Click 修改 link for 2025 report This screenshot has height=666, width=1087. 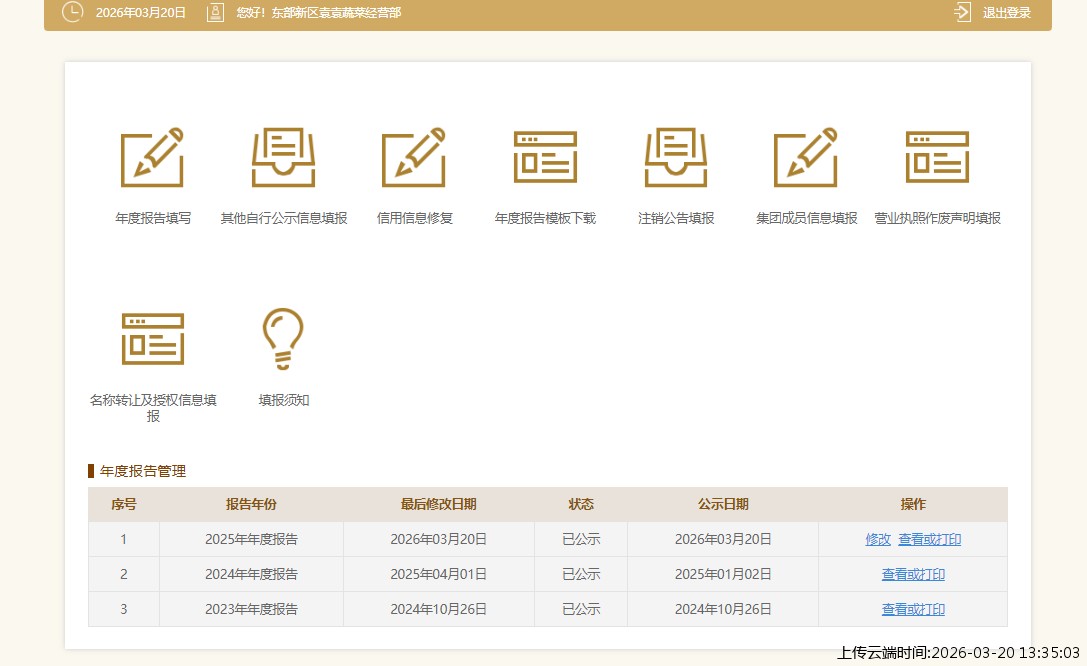pos(878,539)
